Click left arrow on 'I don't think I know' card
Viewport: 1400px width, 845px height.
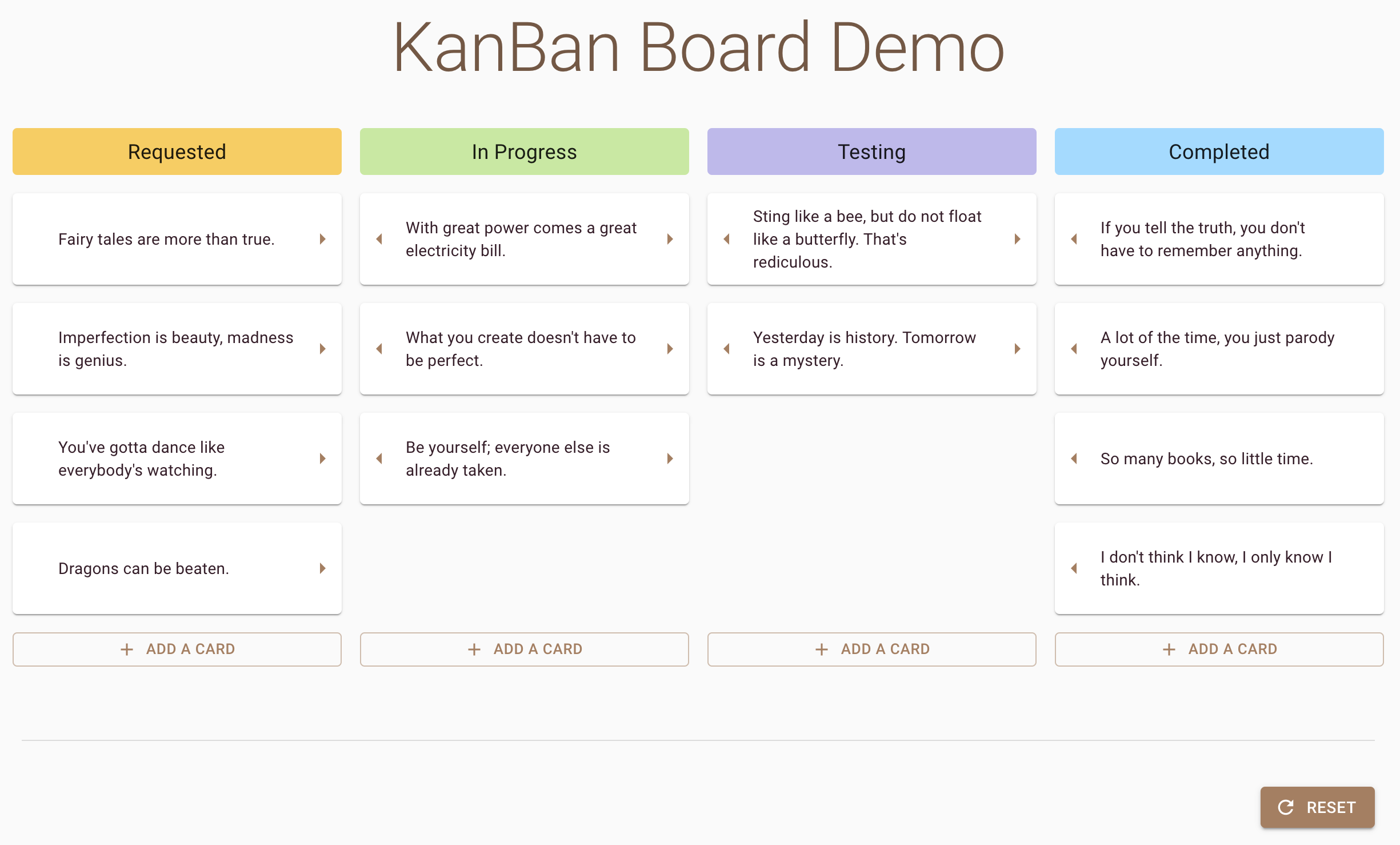click(1074, 568)
